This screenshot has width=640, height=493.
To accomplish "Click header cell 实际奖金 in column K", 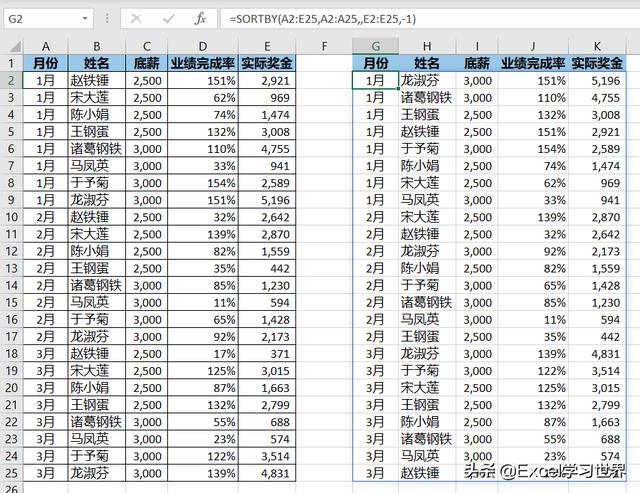I will click(x=597, y=63).
